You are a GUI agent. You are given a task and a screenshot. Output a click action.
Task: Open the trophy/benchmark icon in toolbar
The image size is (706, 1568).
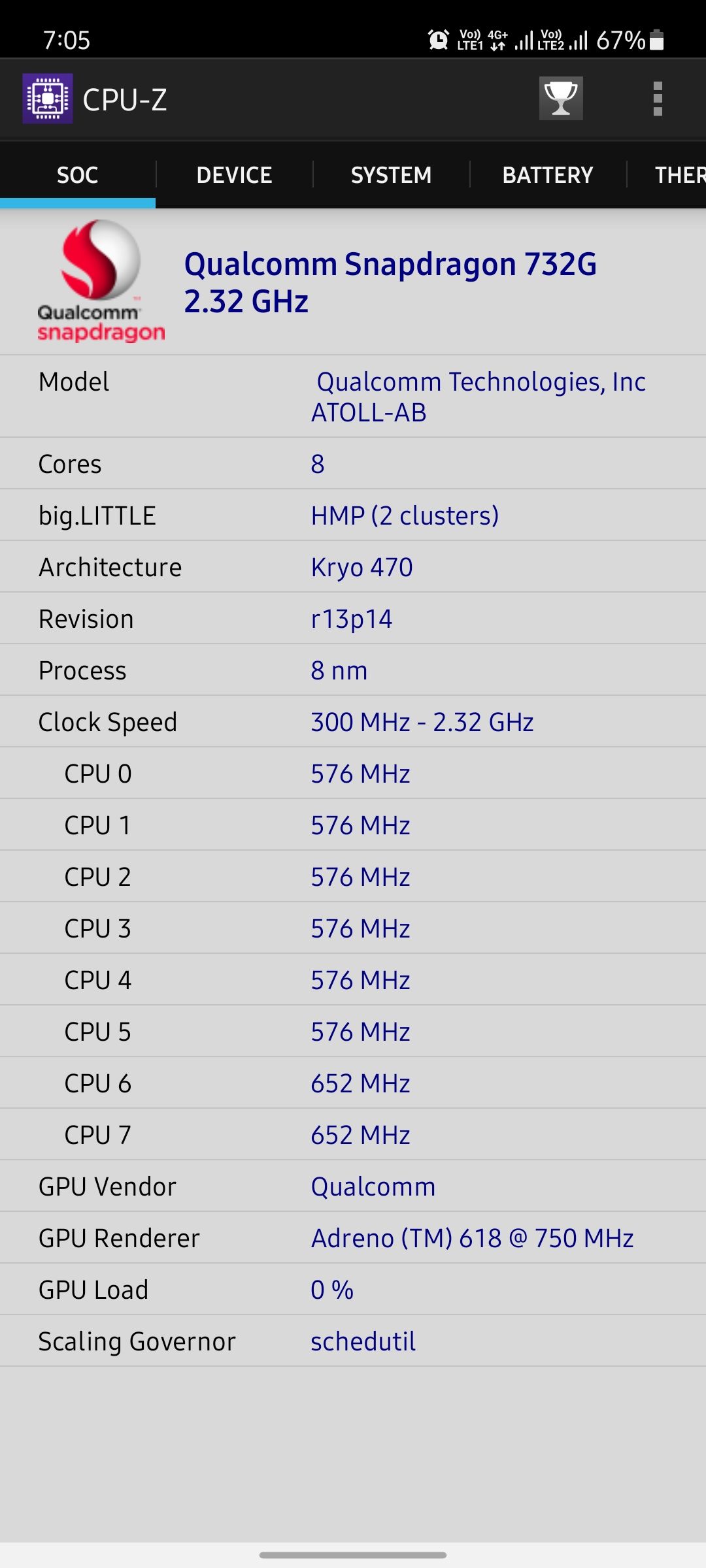point(561,99)
